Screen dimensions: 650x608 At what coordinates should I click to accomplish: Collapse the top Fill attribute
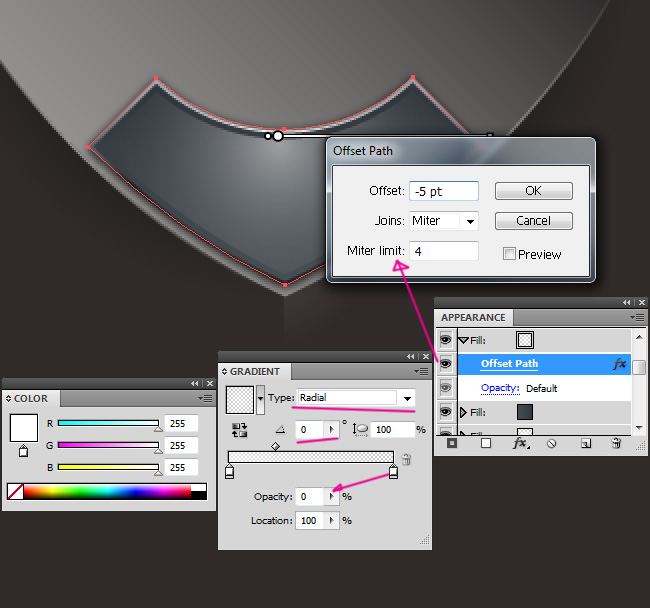pyautogui.click(x=463, y=341)
